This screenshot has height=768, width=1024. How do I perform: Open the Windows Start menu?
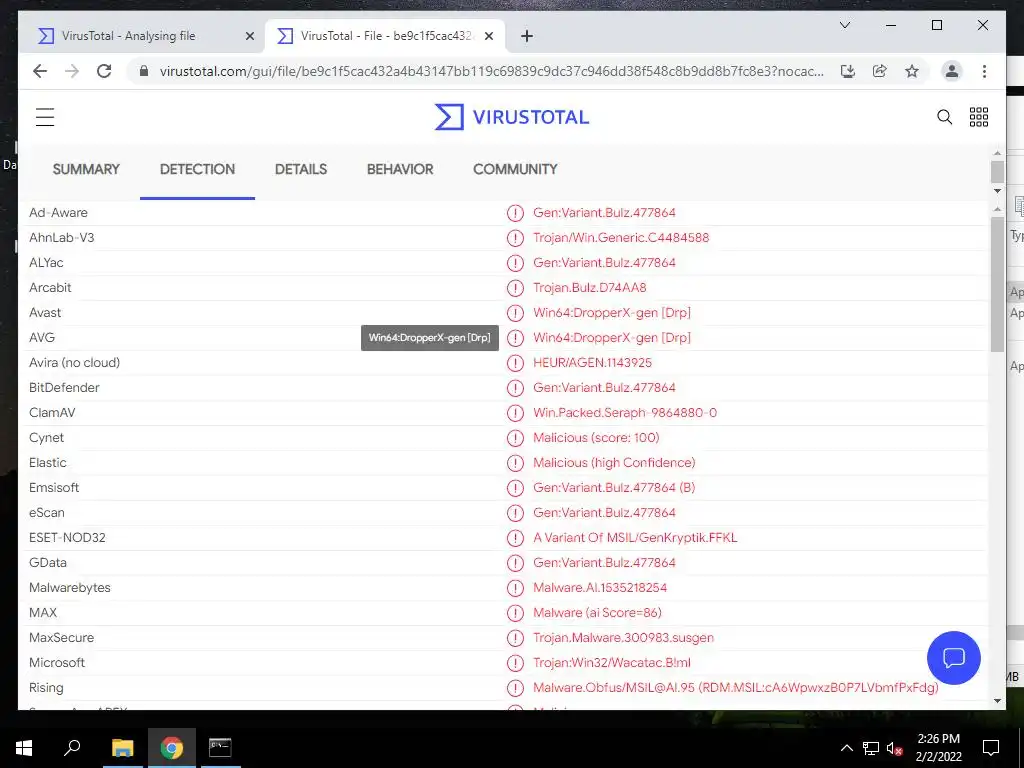click(24, 748)
